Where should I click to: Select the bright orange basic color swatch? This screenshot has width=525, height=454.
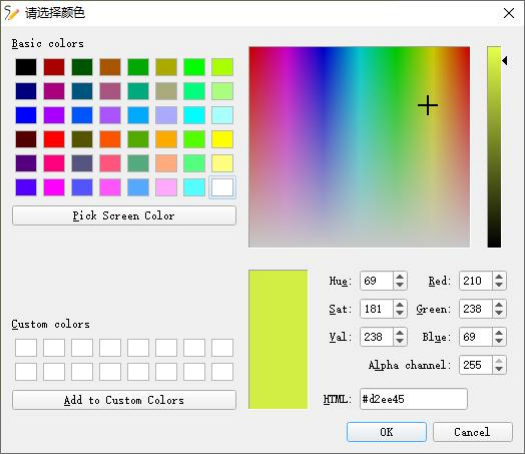(166, 139)
